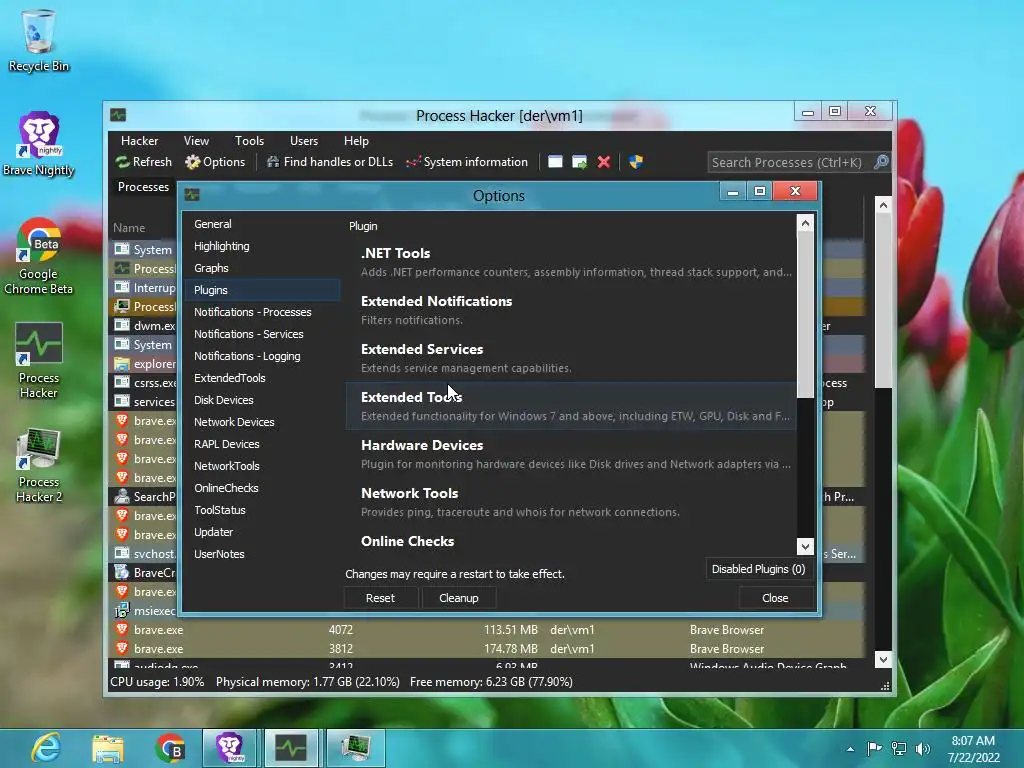Click the Chrome Beta taskbar icon
The height and width of the screenshot is (768, 1024).
[x=170, y=748]
